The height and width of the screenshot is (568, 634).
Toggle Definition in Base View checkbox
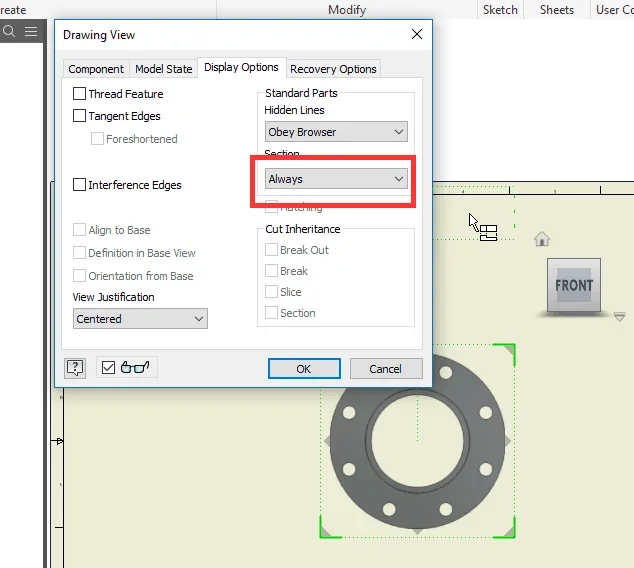[x=79, y=253]
